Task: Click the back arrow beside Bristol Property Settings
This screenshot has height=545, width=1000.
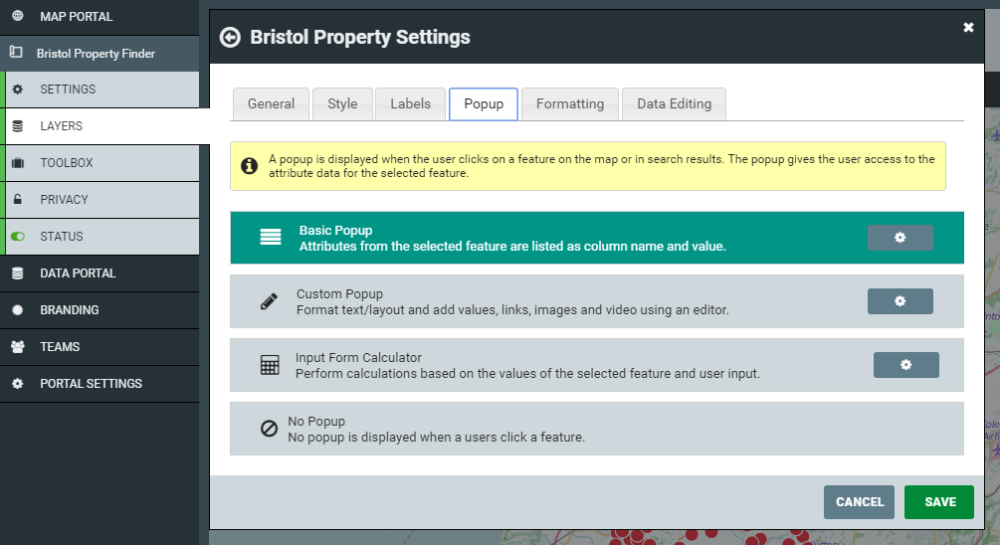Action: (230, 37)
